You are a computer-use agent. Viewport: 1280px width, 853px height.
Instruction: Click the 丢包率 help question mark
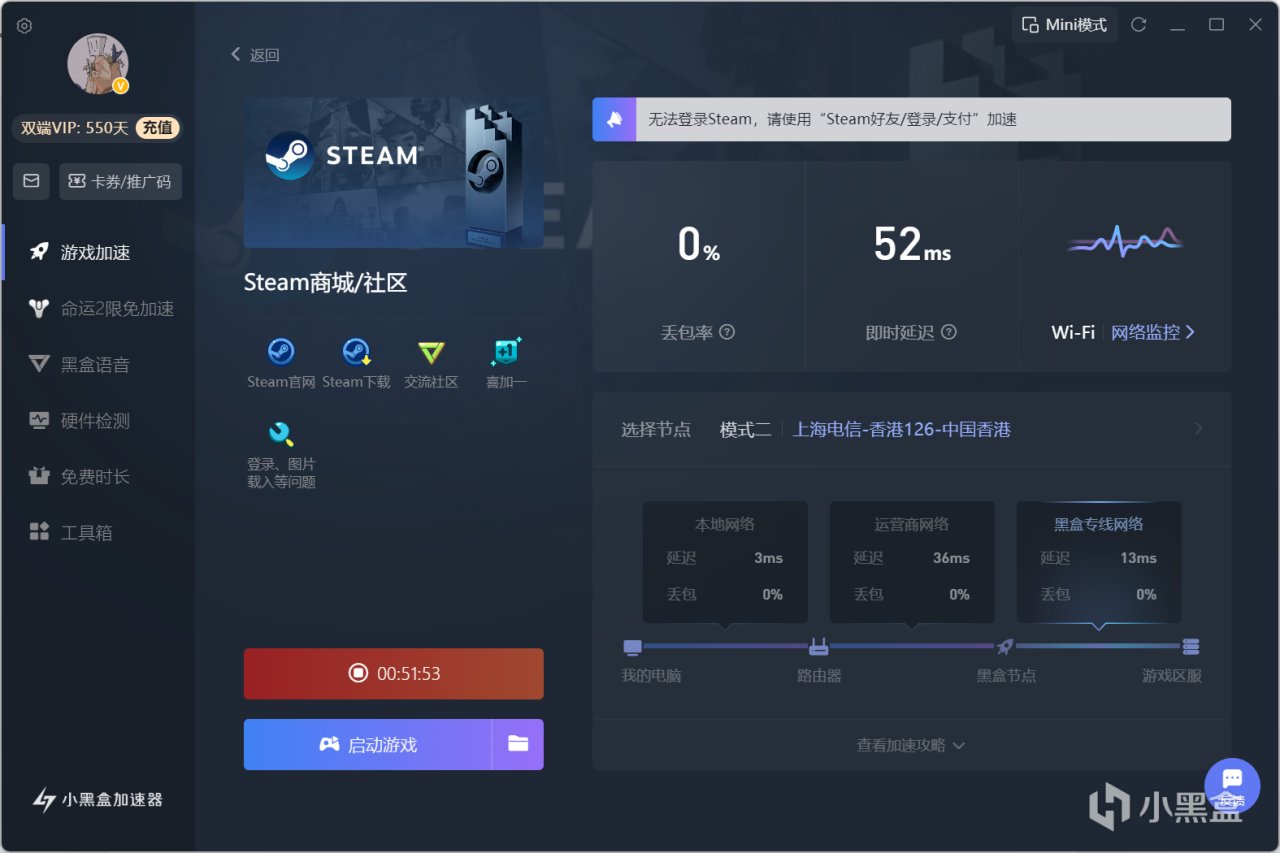pos(727,332)
